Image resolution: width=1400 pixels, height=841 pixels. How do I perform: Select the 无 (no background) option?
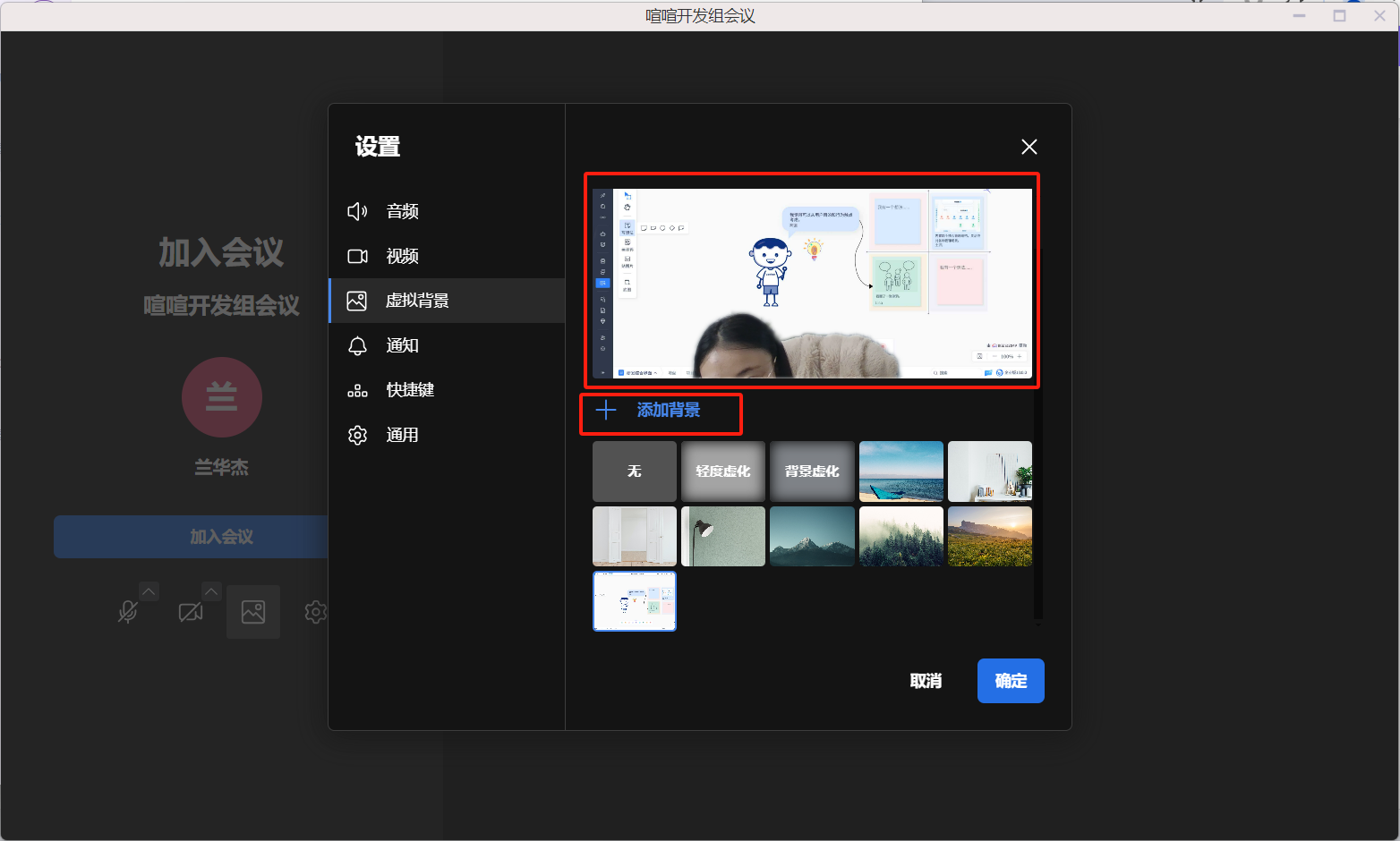coord(634,471)
